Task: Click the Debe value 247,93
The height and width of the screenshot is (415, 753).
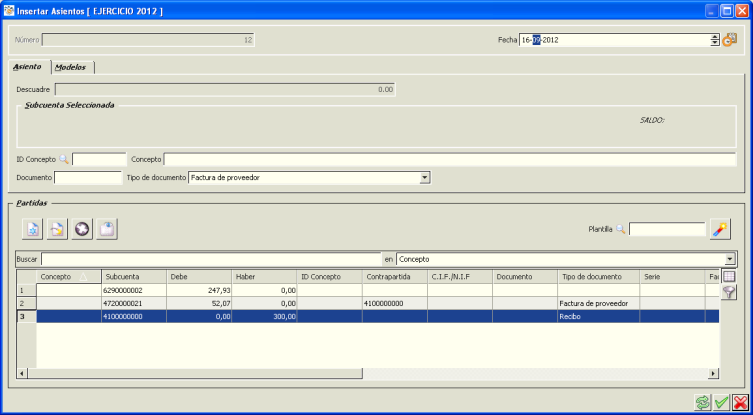Action: (199, 290)
